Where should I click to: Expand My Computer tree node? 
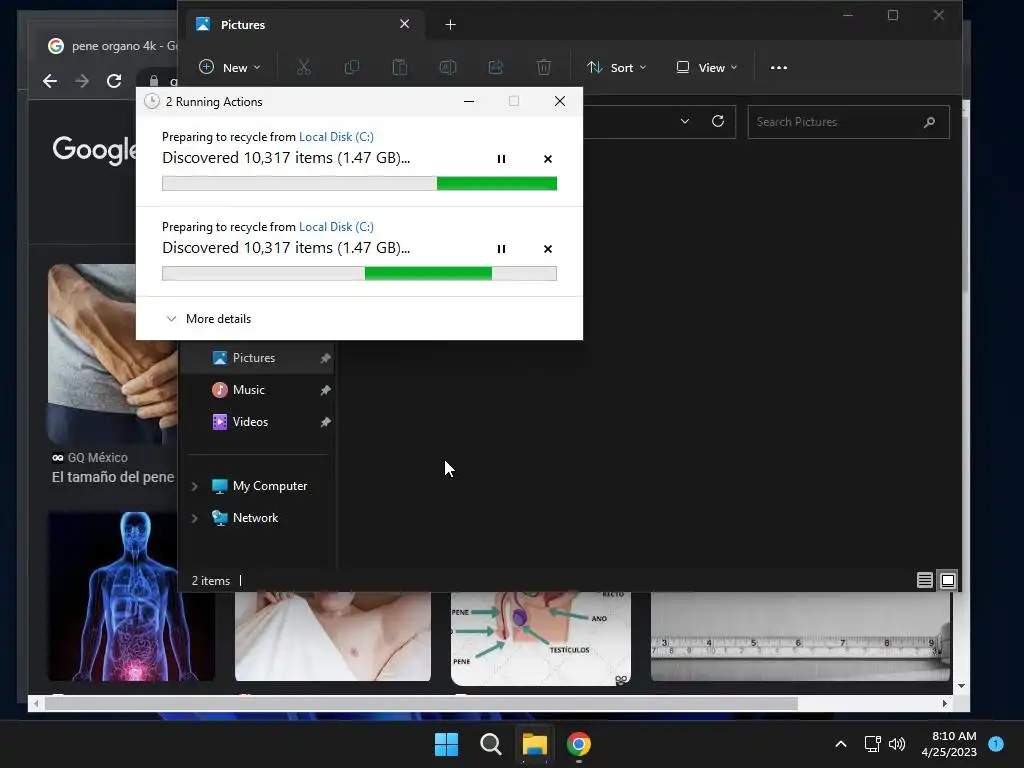pos(194,486)
